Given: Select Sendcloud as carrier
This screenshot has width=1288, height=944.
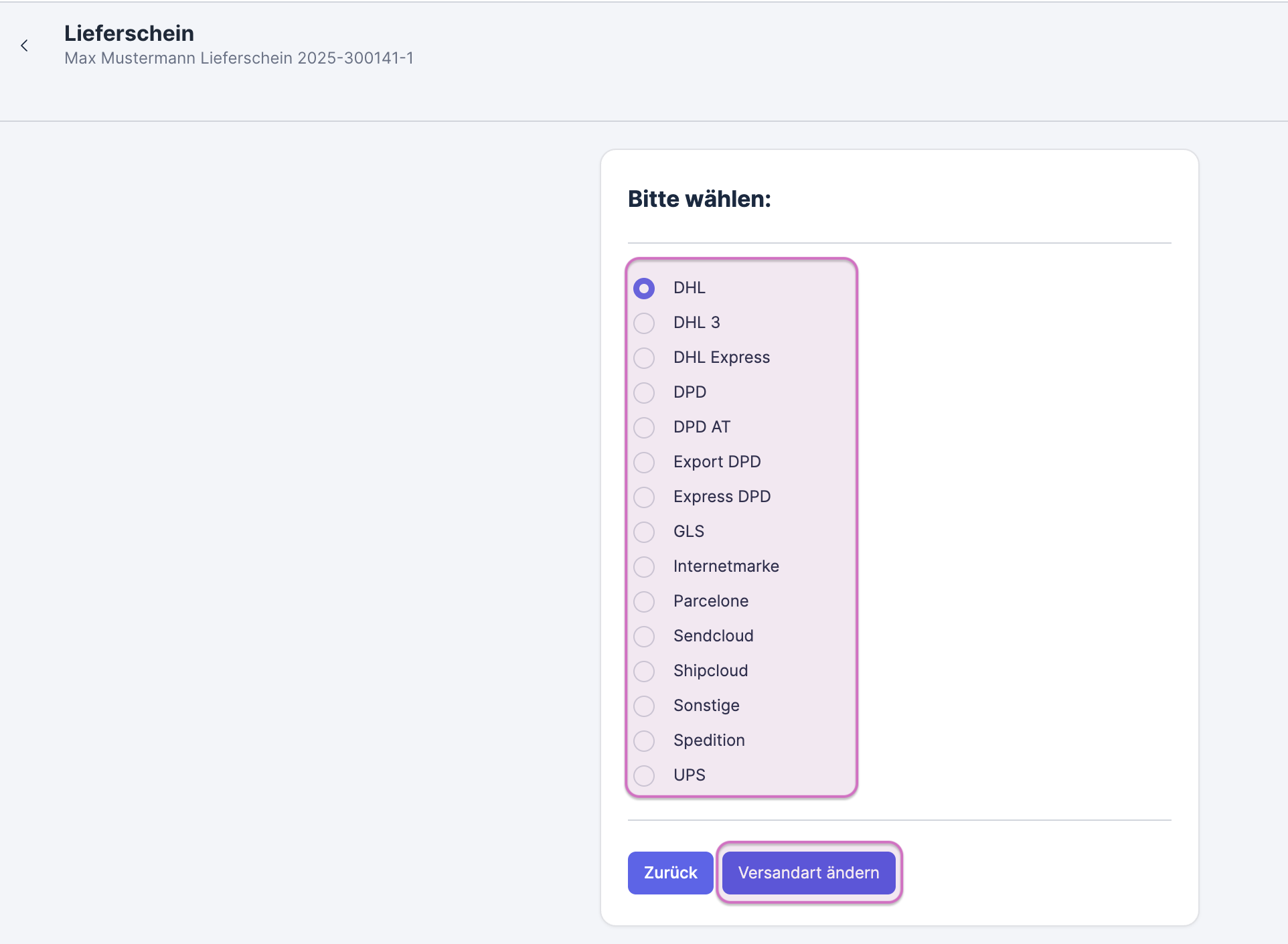Looking at the screenshot, I should pyautogui.click(x=644, y=637).
